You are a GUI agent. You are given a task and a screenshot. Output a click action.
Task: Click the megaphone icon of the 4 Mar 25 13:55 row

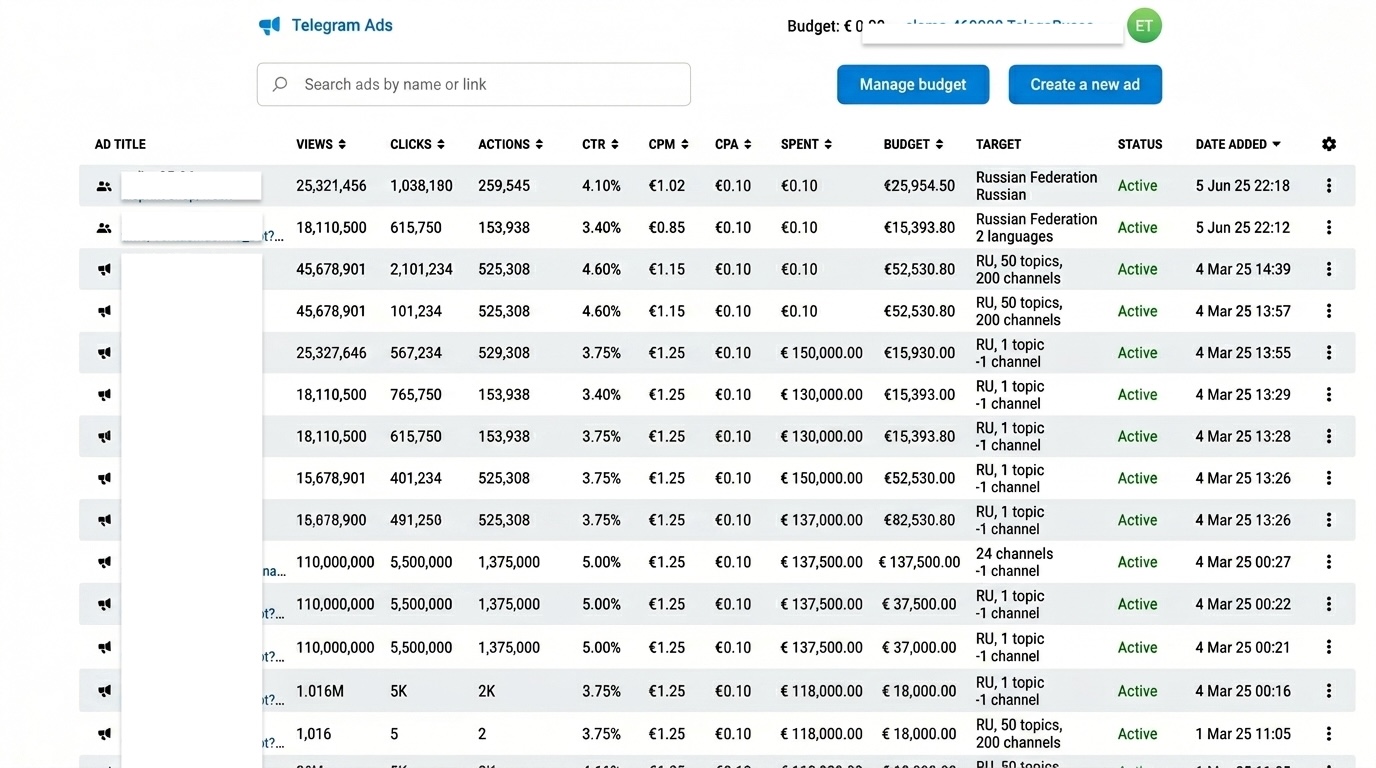click(104, 353)
